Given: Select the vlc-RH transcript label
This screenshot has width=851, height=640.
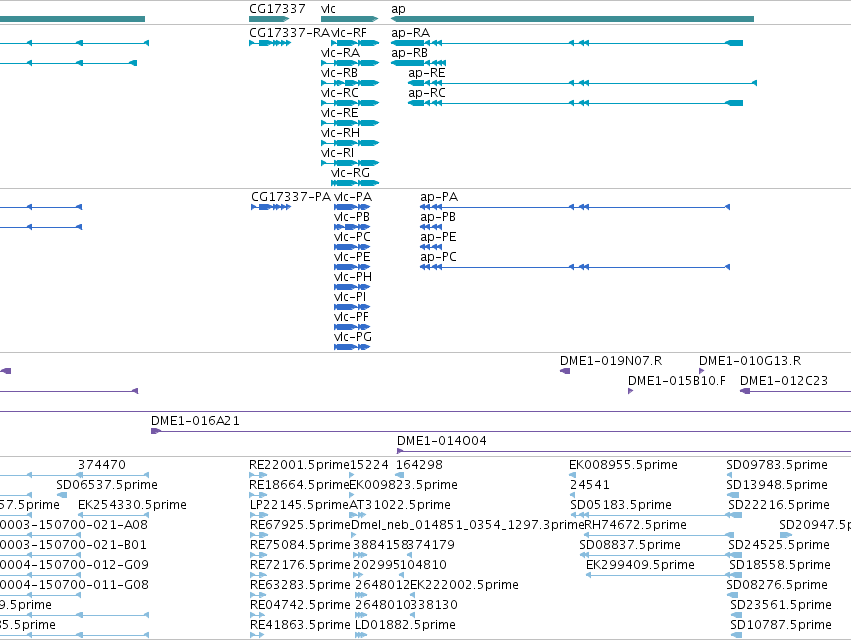Looking at the screenshot, I should click(x=340, y=133).
